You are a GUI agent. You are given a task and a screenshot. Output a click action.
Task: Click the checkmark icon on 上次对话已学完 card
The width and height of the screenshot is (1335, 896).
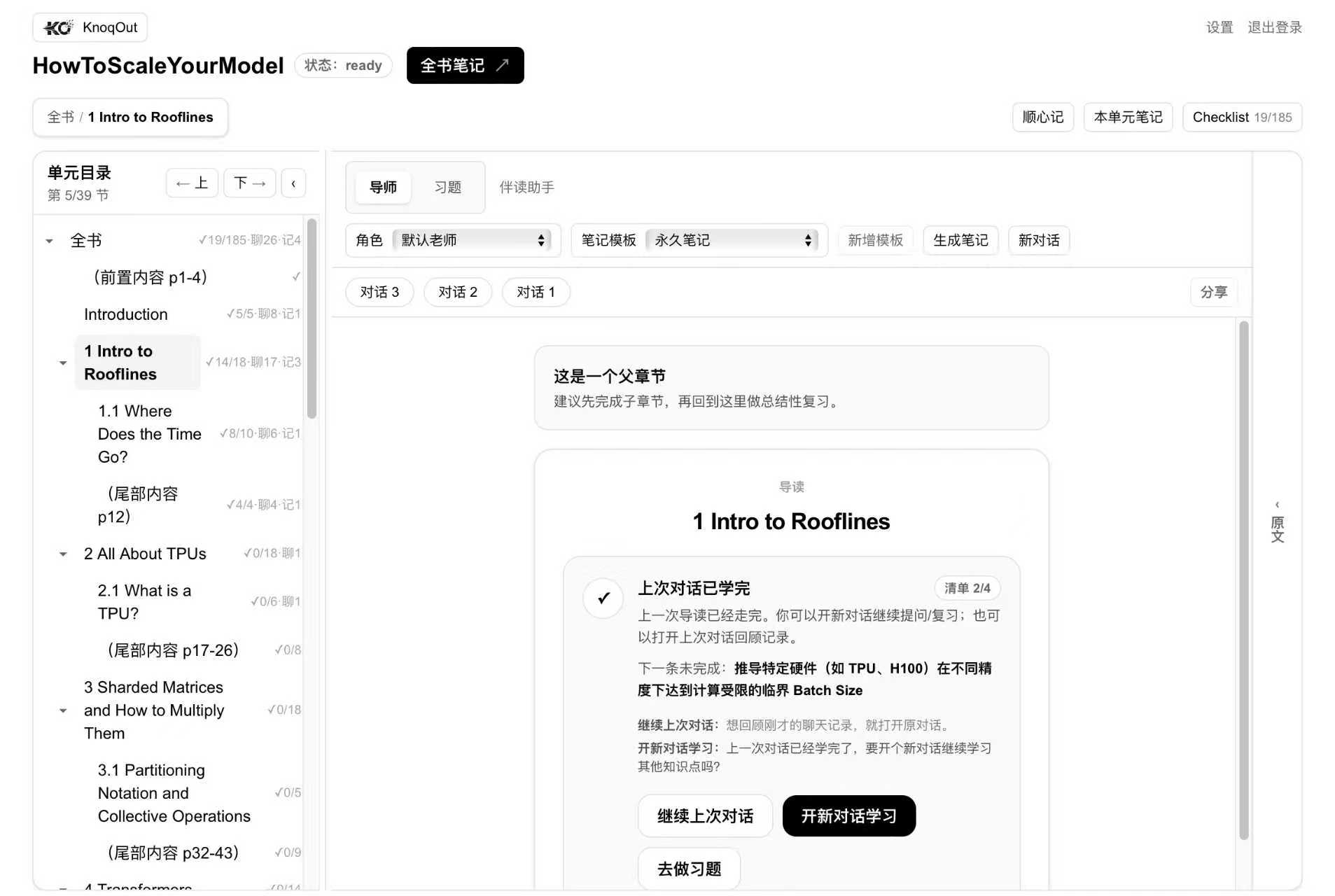click(602, 598)
